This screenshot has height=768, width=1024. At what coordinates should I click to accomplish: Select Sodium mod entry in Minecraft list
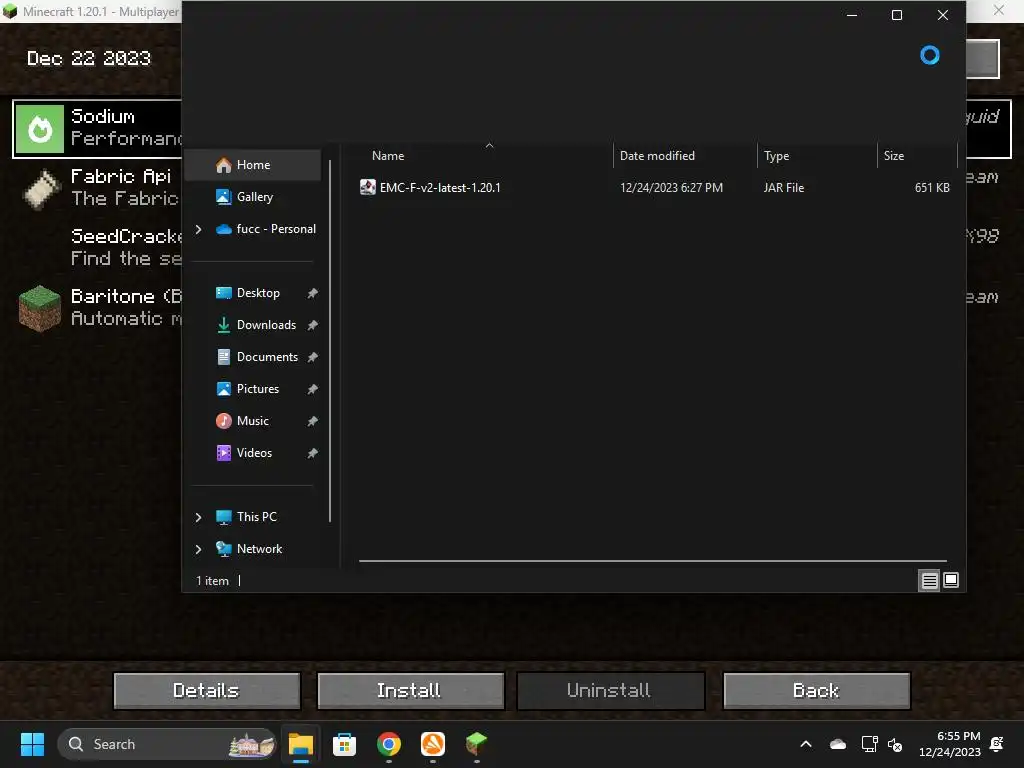97,129
